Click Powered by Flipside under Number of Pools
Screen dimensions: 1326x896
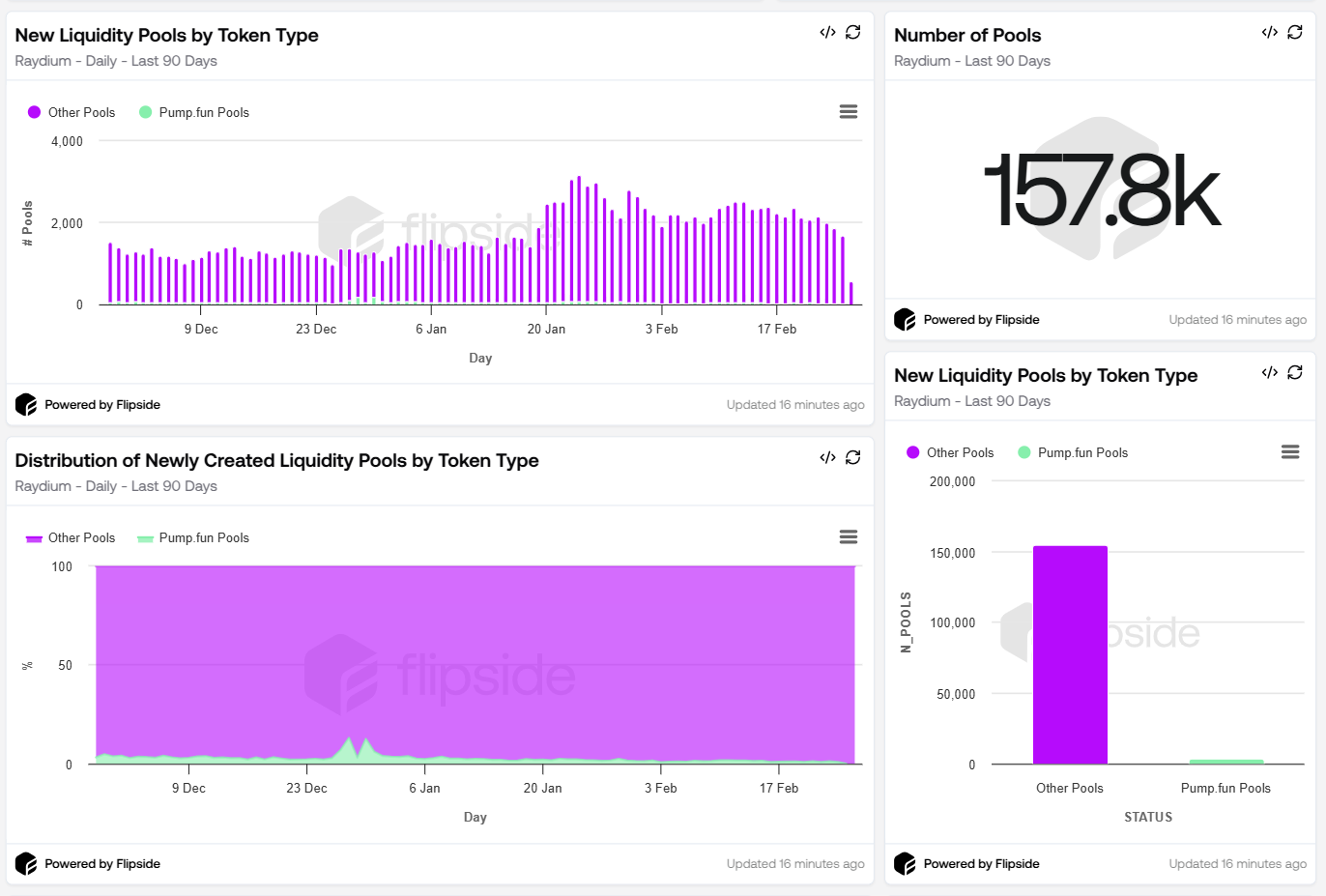tap(980, 320)
